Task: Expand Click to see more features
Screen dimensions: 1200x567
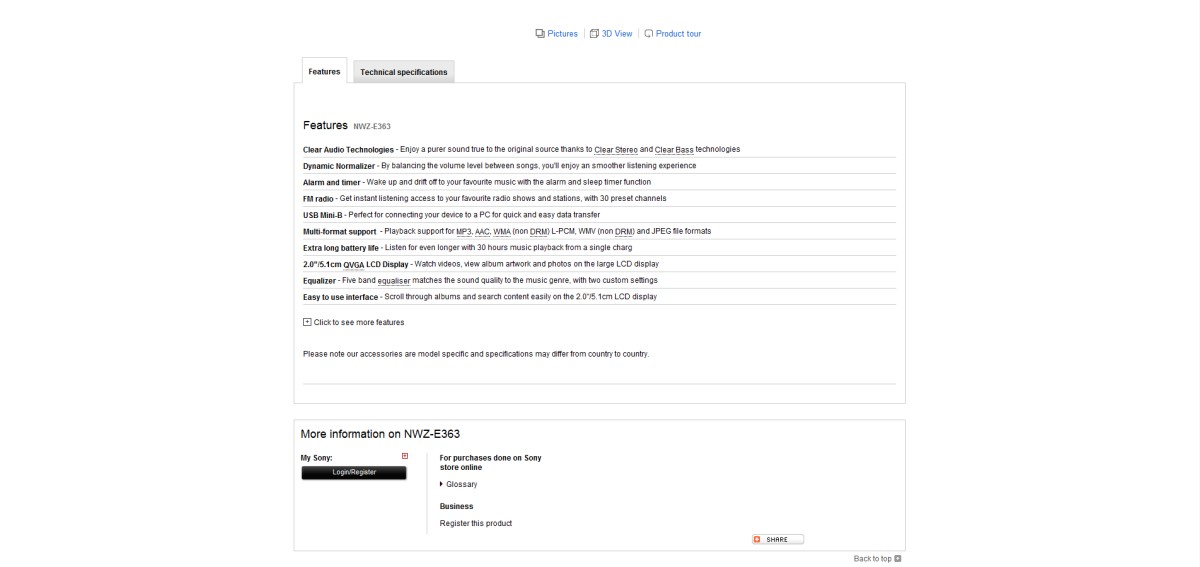Action: pyautogui.click(x=359, y=322)
